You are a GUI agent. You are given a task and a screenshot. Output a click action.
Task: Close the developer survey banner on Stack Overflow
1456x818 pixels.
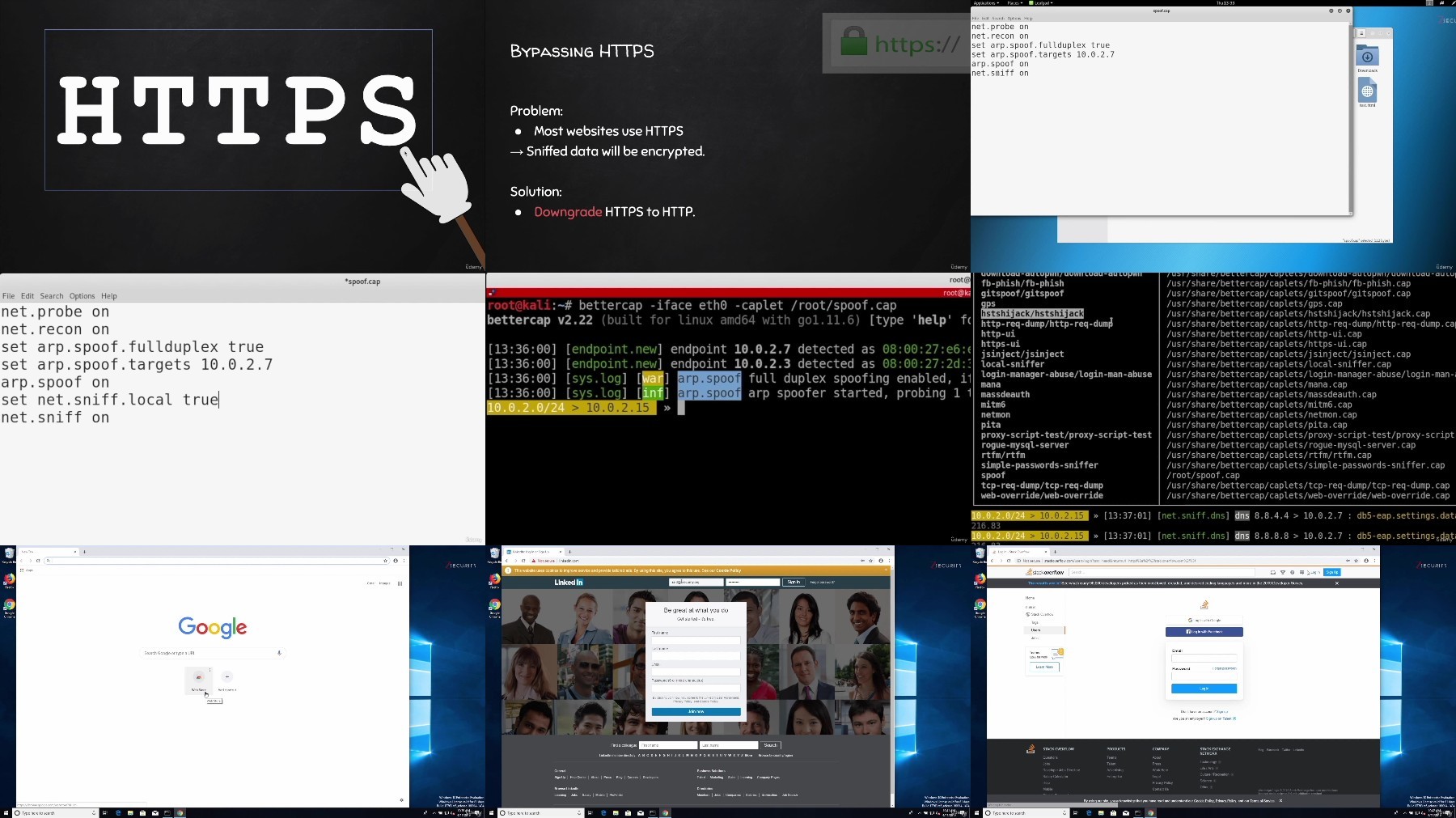click(1337, 583)
